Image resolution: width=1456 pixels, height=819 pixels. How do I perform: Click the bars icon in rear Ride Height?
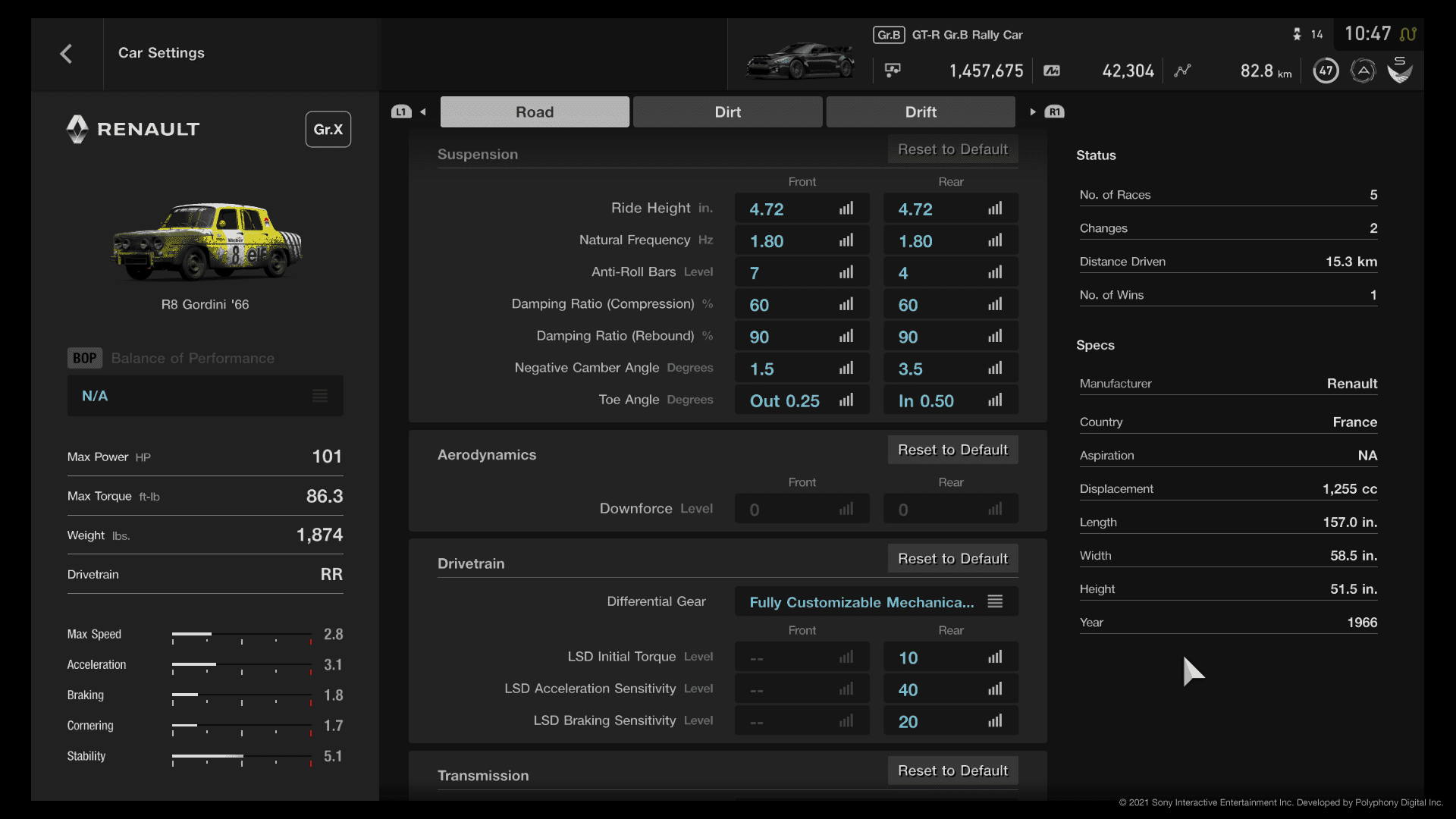coord(995,209)
